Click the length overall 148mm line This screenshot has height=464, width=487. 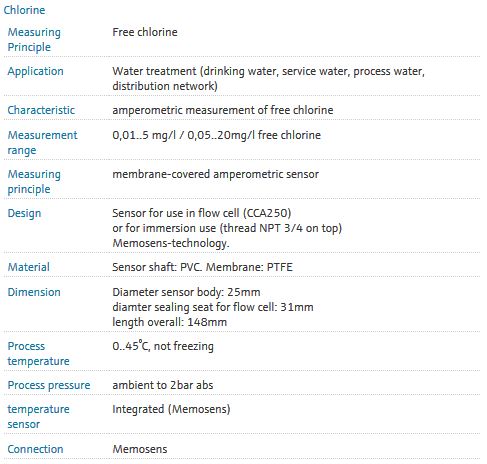tap(169, 322)
